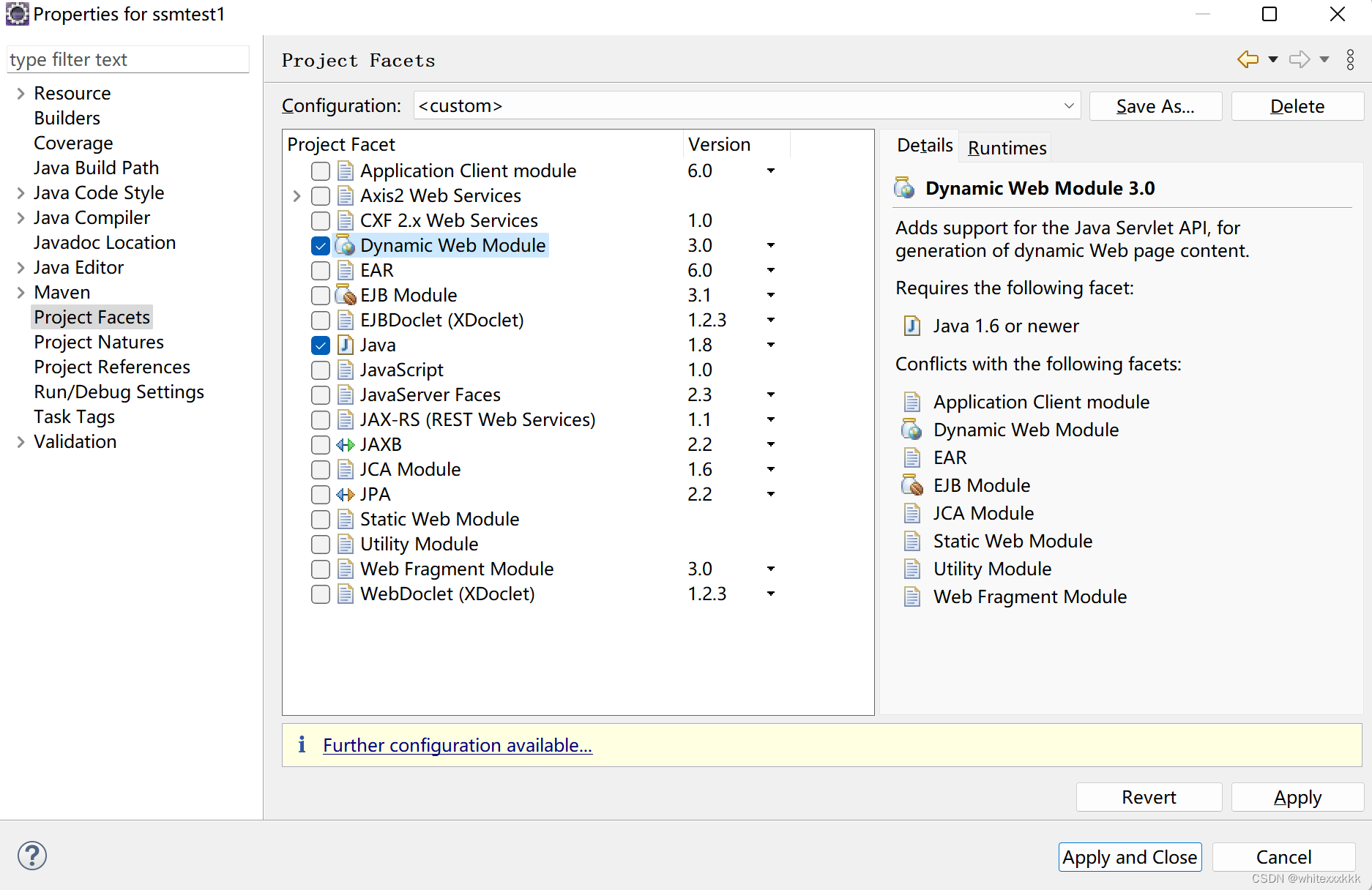Click the back navigation arrow icon
Image resolution: width=1372 pixels, height=890 pixels.
(x=1248, y=59)
